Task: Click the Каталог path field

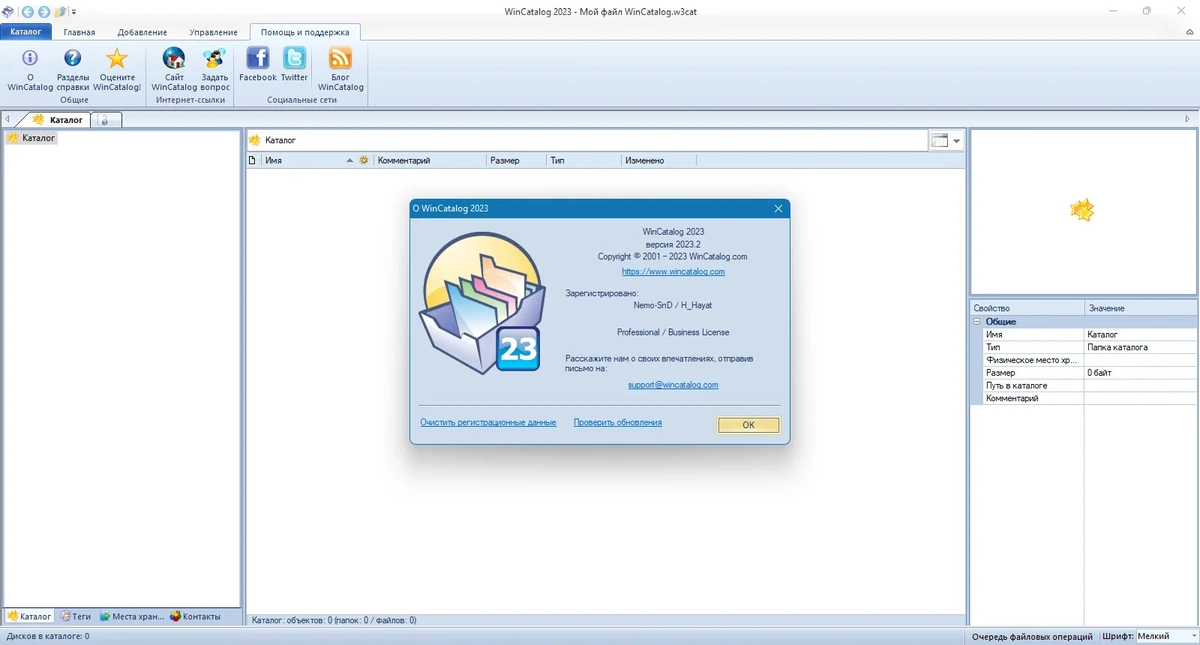Action: [587, 140]
